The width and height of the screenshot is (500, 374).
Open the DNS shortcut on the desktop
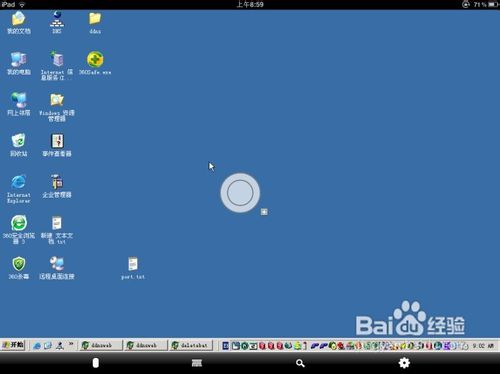[57, 22]
